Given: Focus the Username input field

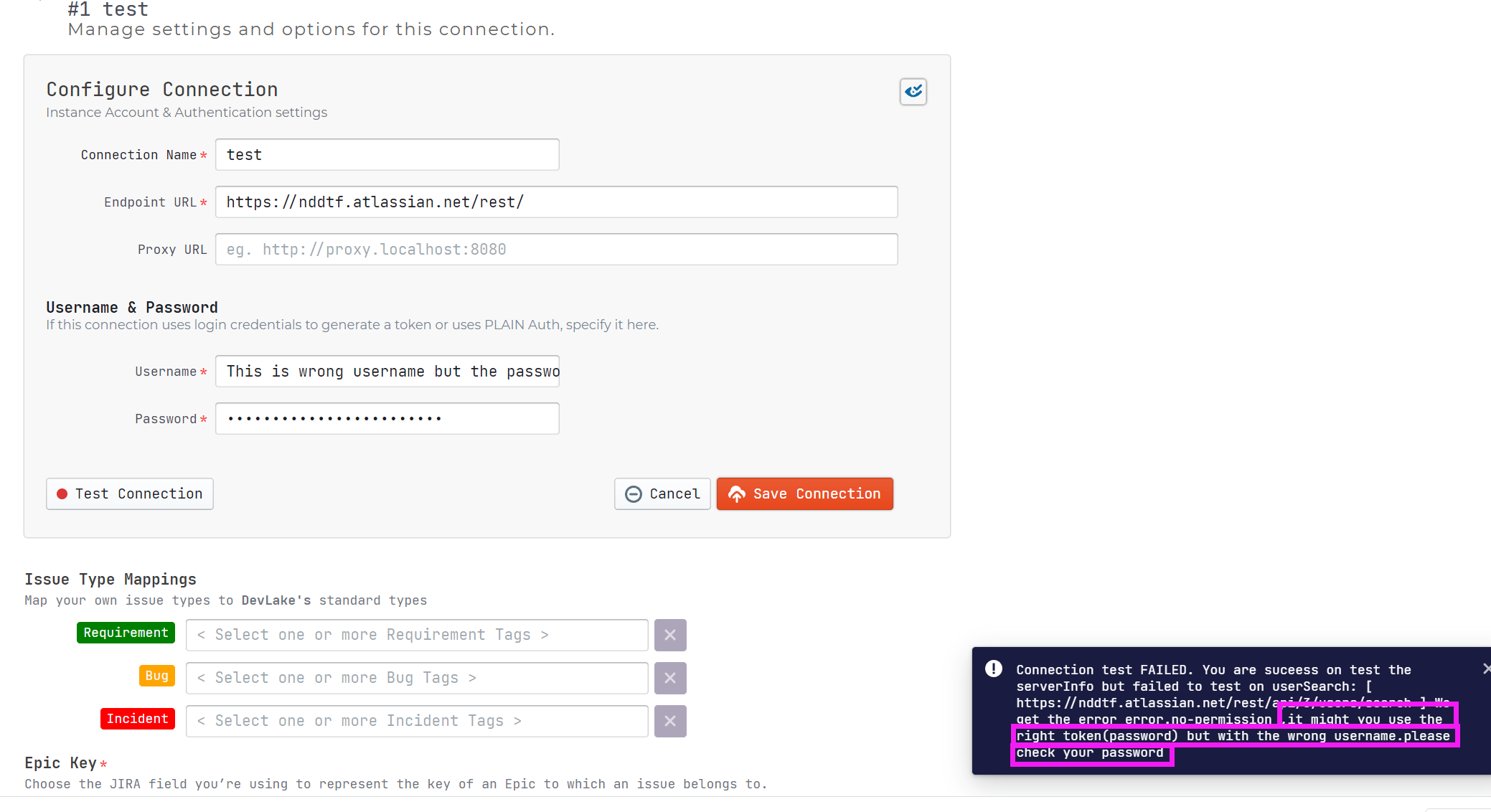Looking at the screenshot, I should coord(387,372).
